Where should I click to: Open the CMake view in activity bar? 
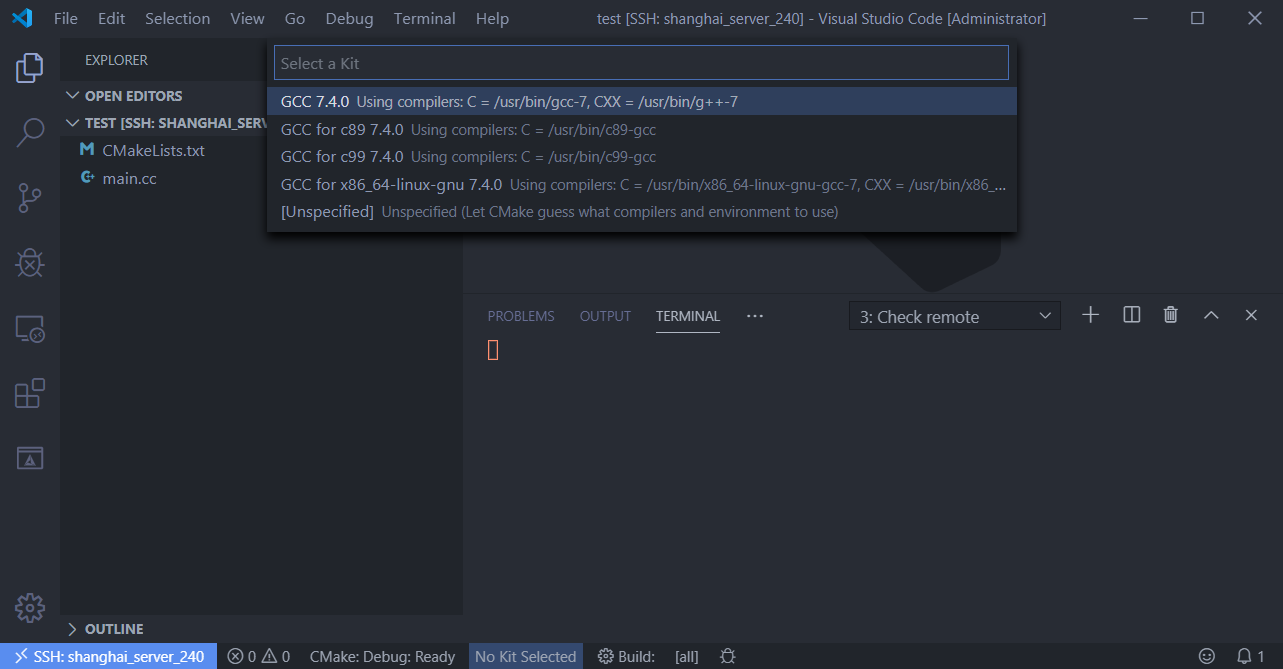click(30, 458)
